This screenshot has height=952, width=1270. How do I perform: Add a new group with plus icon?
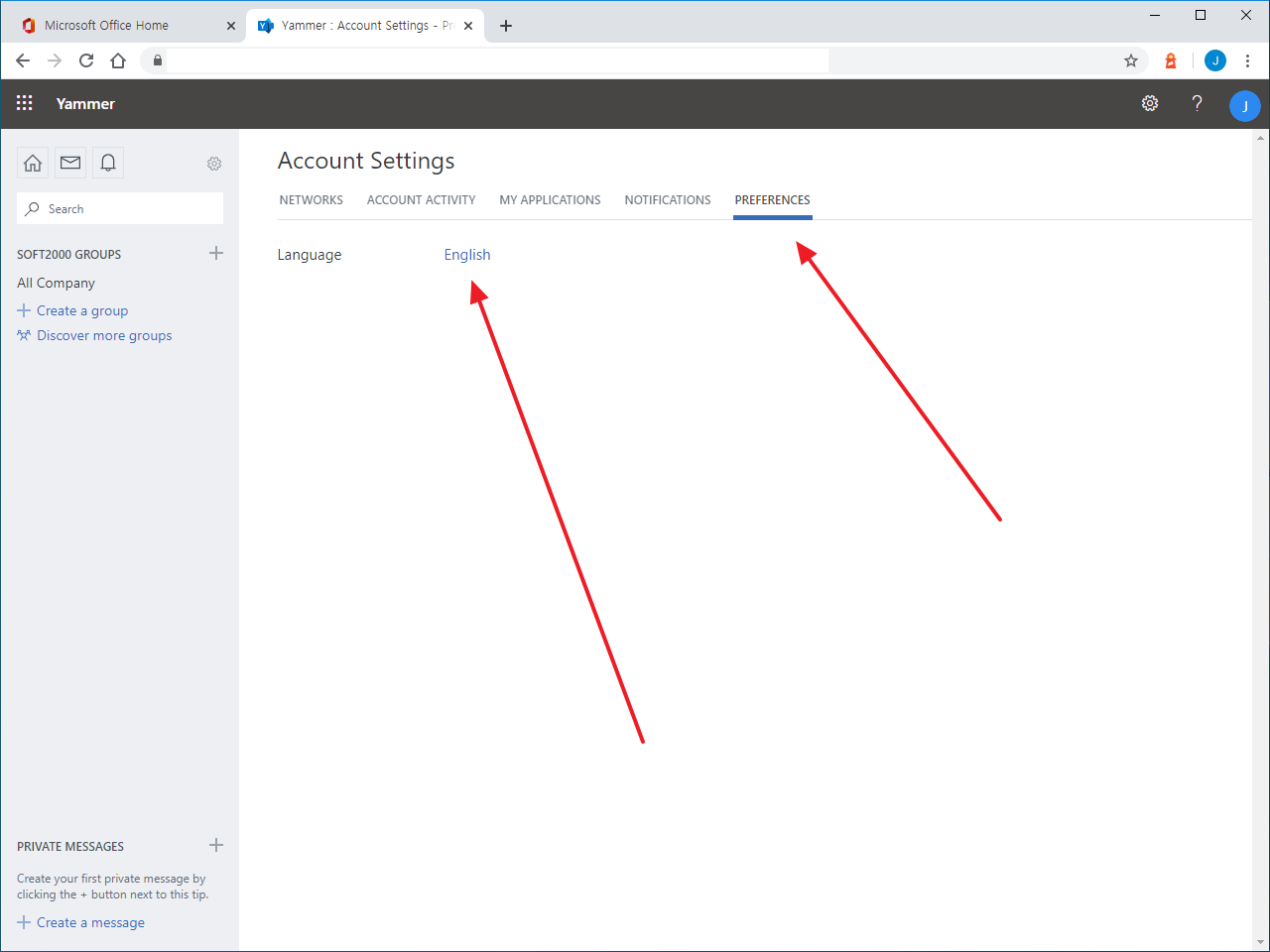pos(216,253)
